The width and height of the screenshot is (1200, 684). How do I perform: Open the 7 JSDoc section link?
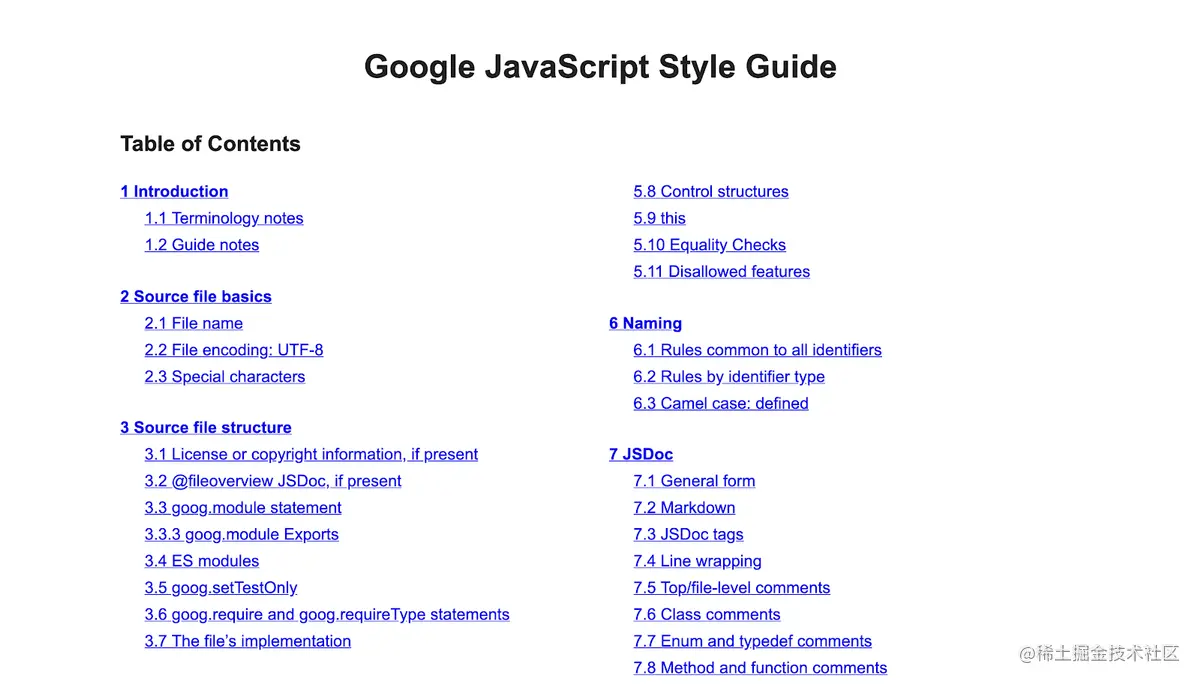click(641, 454)
